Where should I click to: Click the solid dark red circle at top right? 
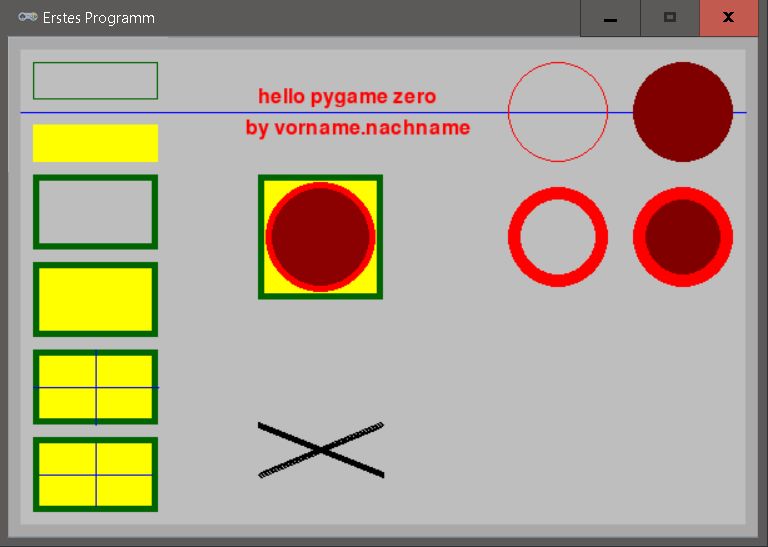tap(683, 112)
